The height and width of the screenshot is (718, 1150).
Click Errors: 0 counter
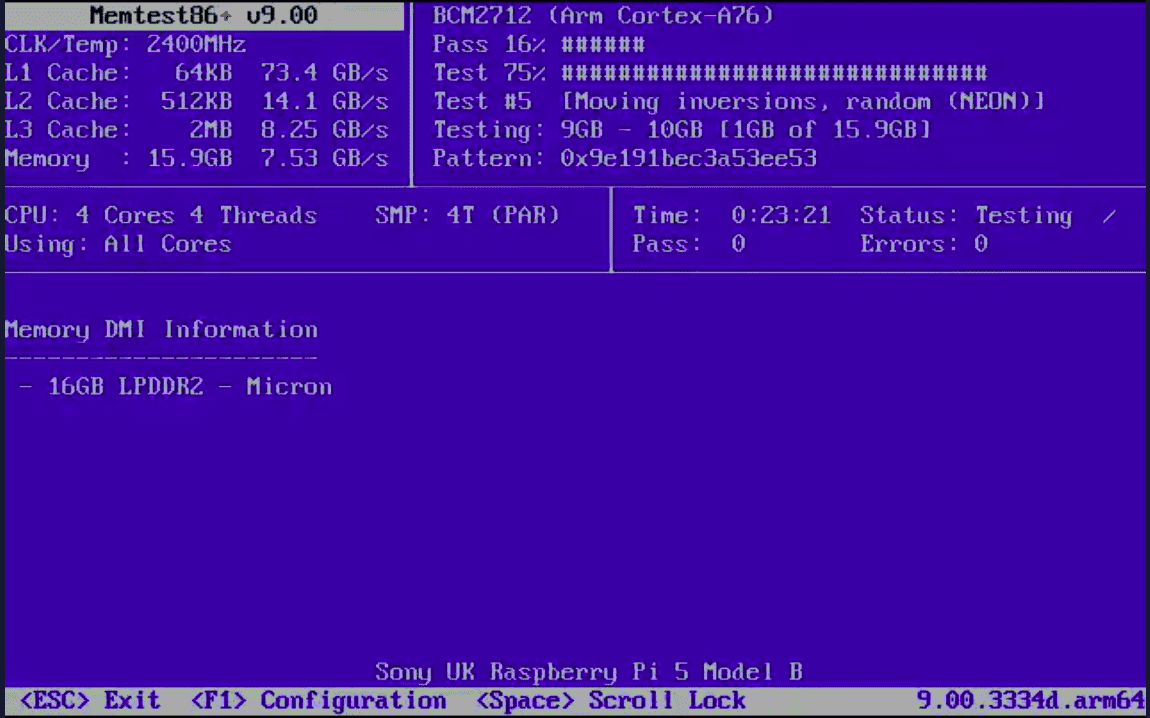pyautogui.click(x=924, y=244)
